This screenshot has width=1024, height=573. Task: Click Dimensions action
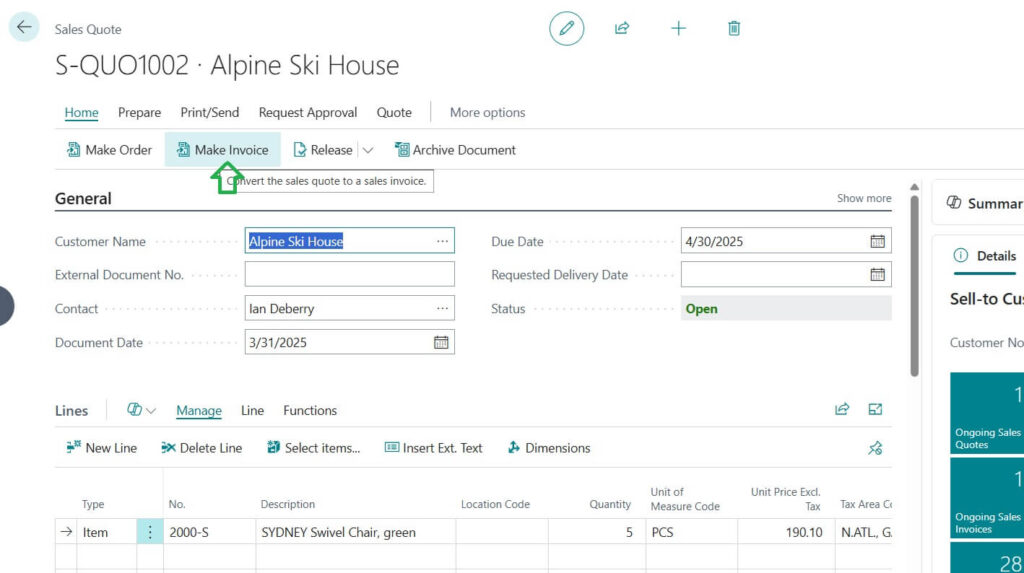(x=549, y=448)
